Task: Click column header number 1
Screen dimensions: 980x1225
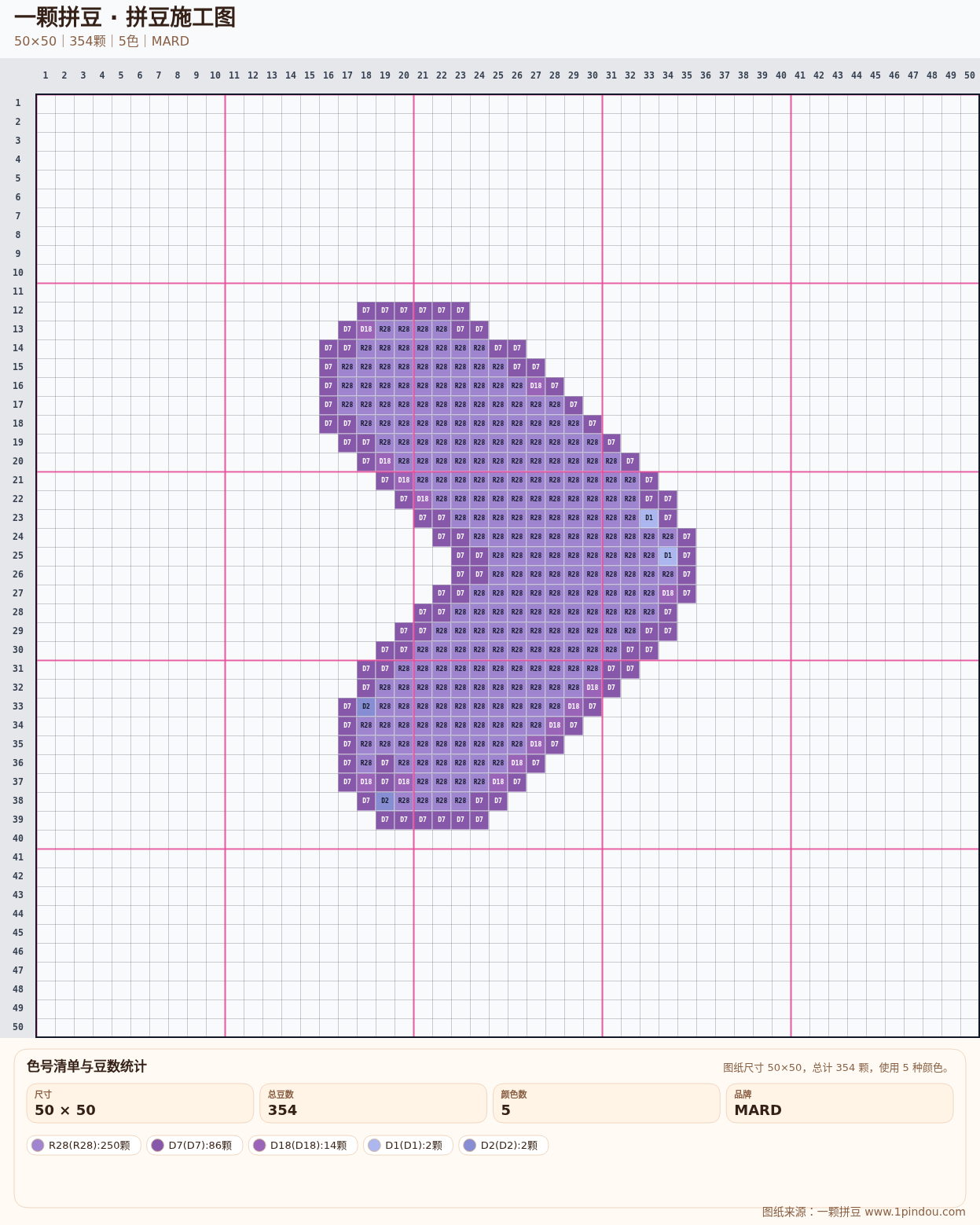Action: pos(46,75)
